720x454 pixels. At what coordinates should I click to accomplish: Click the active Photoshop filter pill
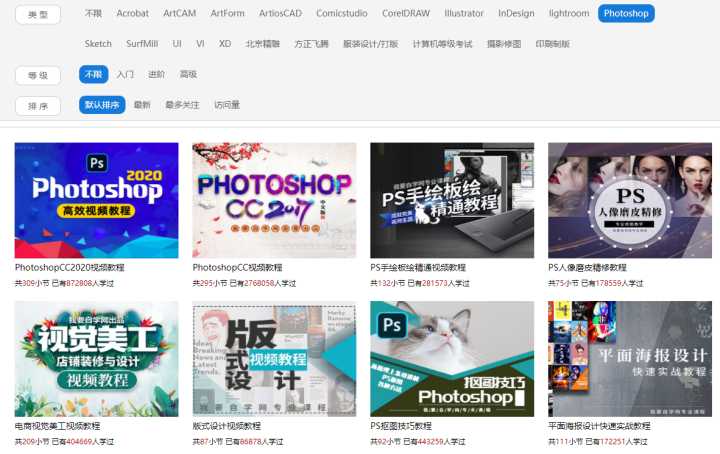(626, 13)
